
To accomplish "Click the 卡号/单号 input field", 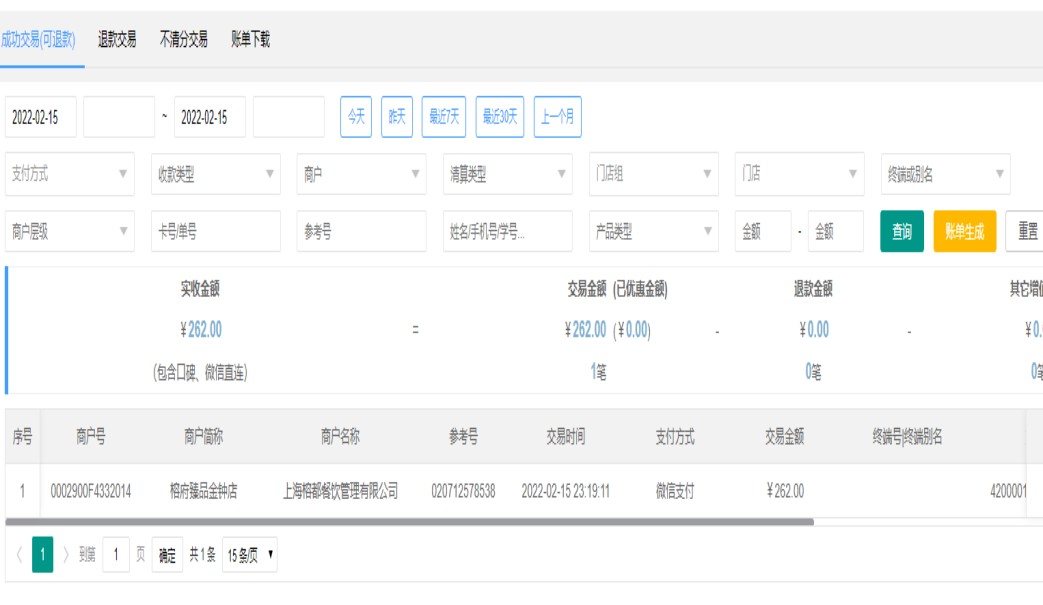I will pyautogui.click(x=214, y=231).
